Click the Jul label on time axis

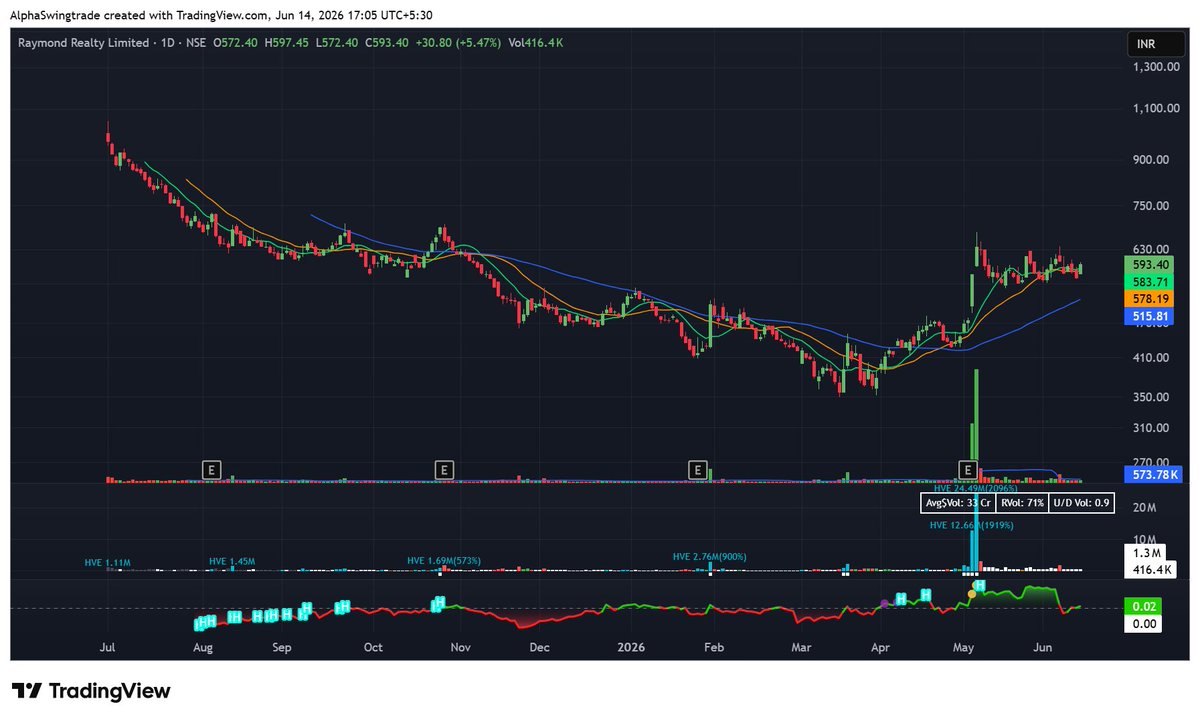(x=108, y=648)
